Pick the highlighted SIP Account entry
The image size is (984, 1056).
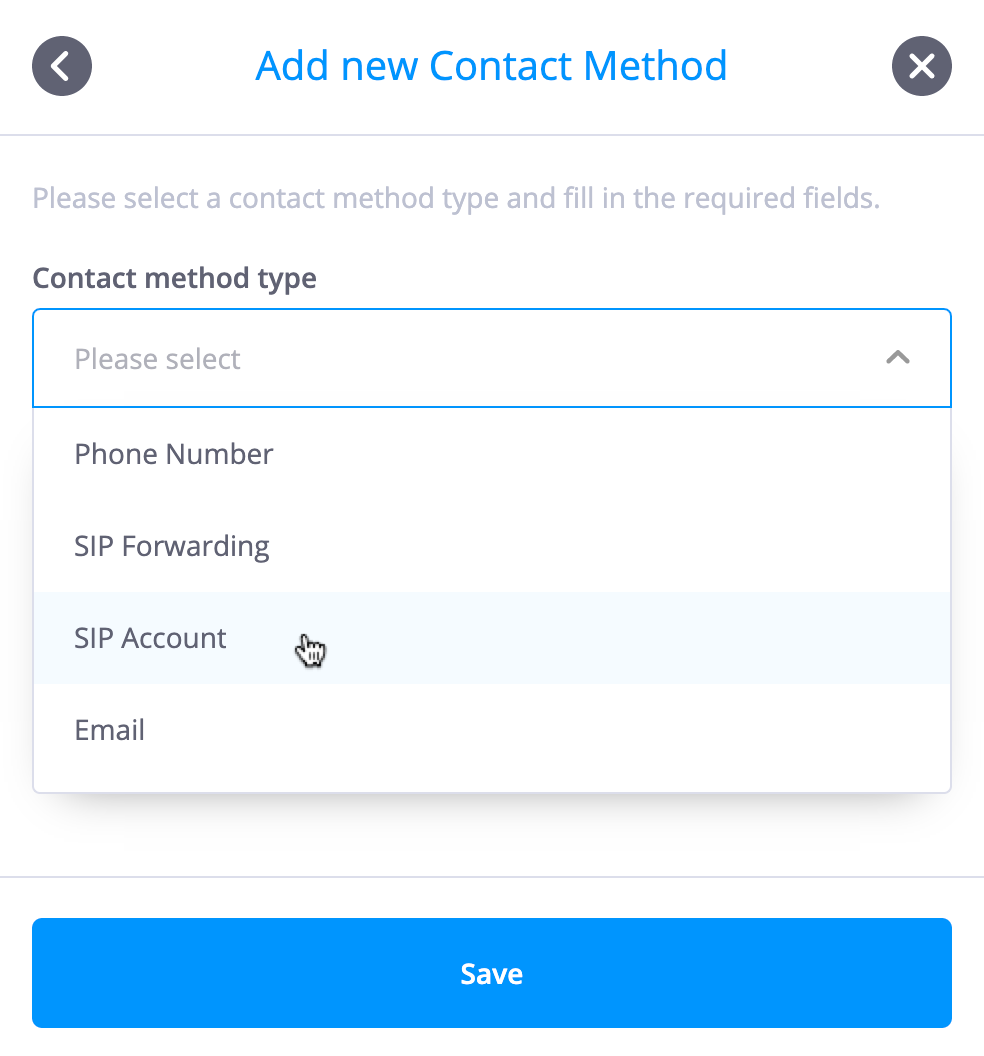tap(492, 638)
